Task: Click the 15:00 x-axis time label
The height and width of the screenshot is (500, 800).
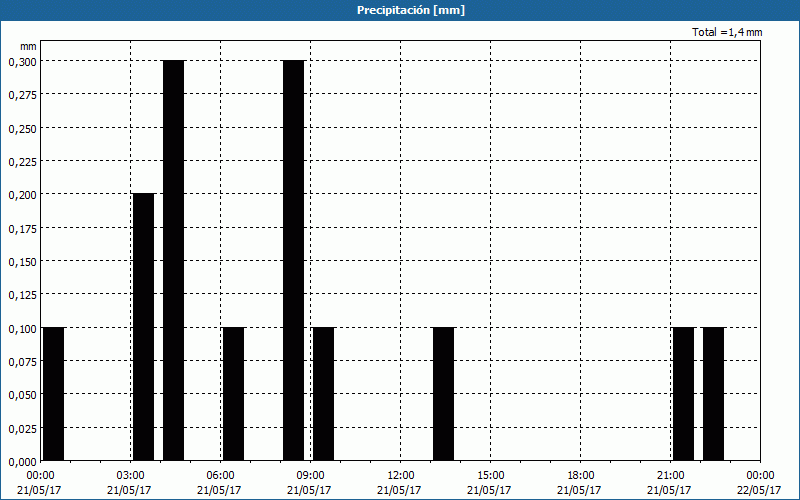Action: (490, 476)
